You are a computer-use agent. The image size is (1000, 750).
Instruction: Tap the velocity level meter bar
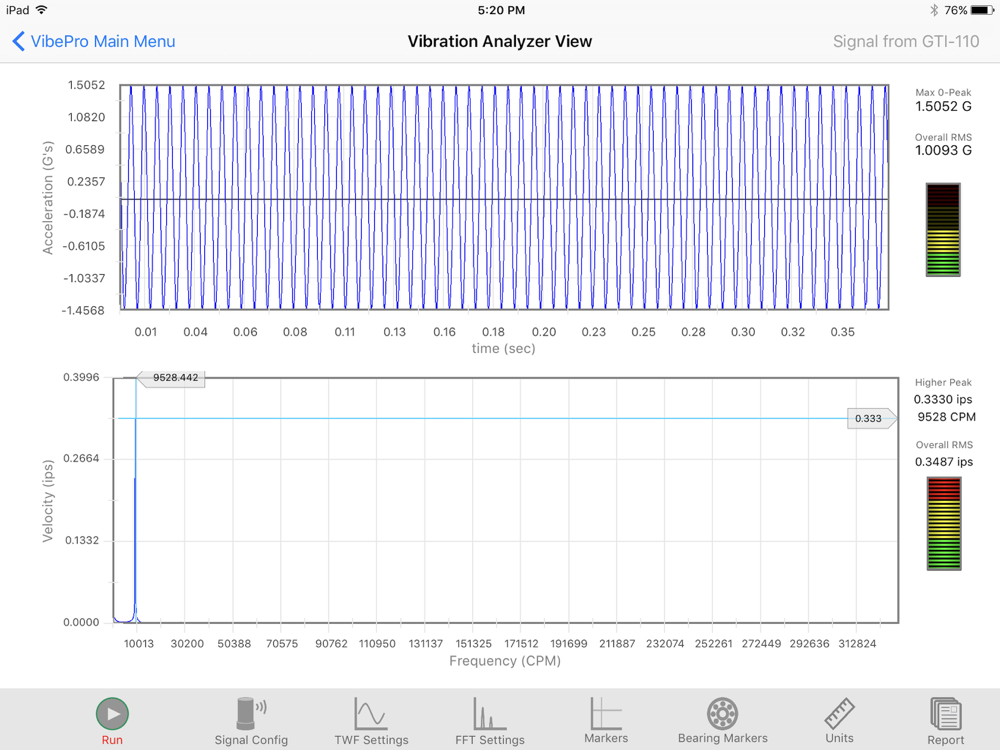point(943,523)
